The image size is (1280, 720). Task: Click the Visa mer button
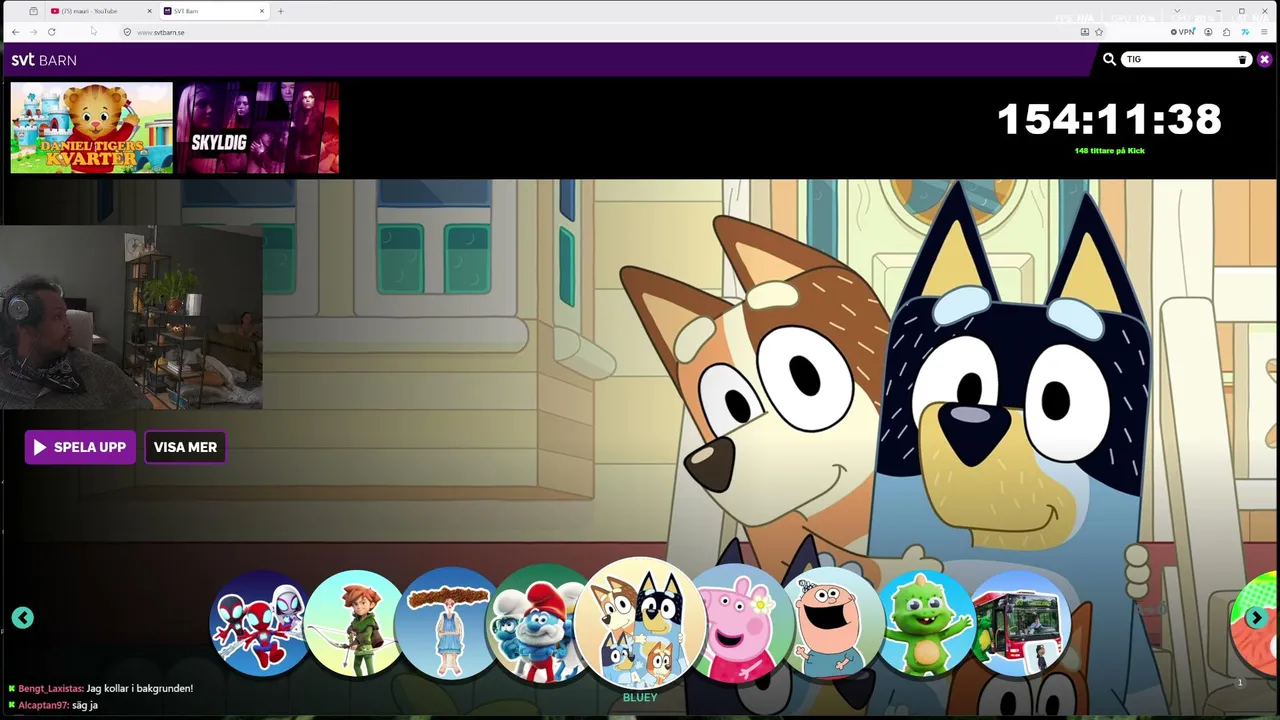185,447
